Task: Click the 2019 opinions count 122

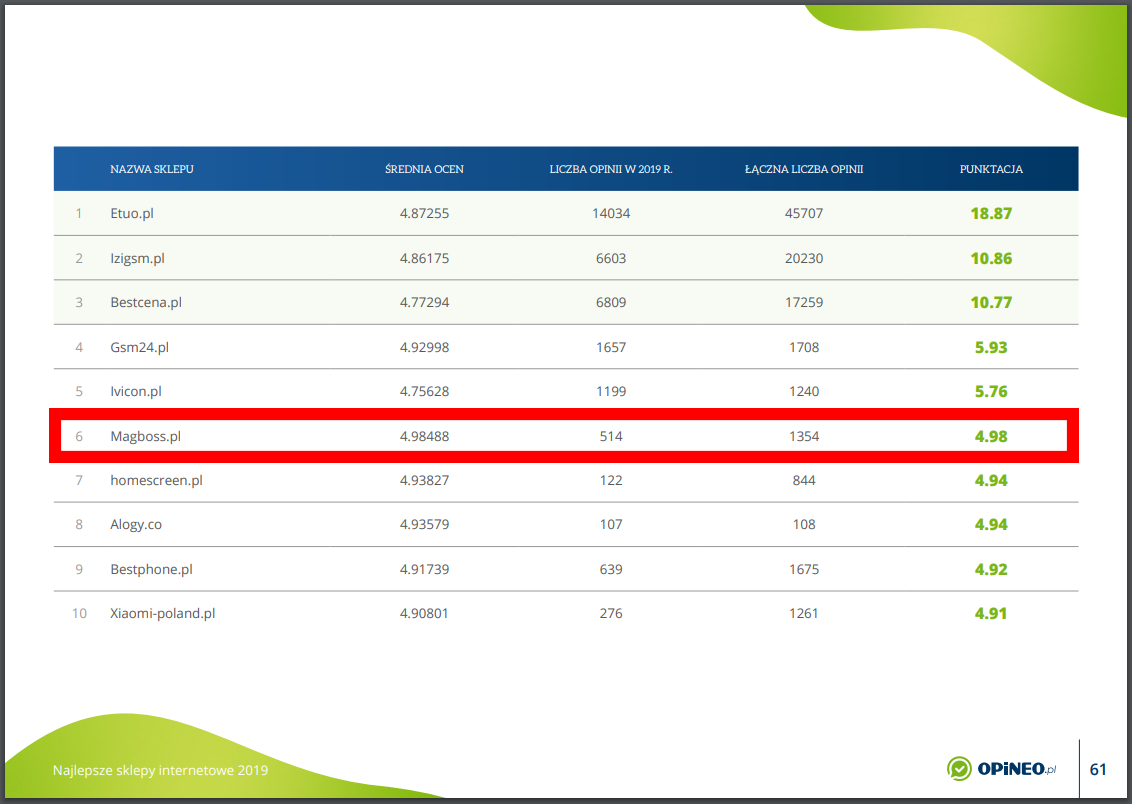Action: 611,480
